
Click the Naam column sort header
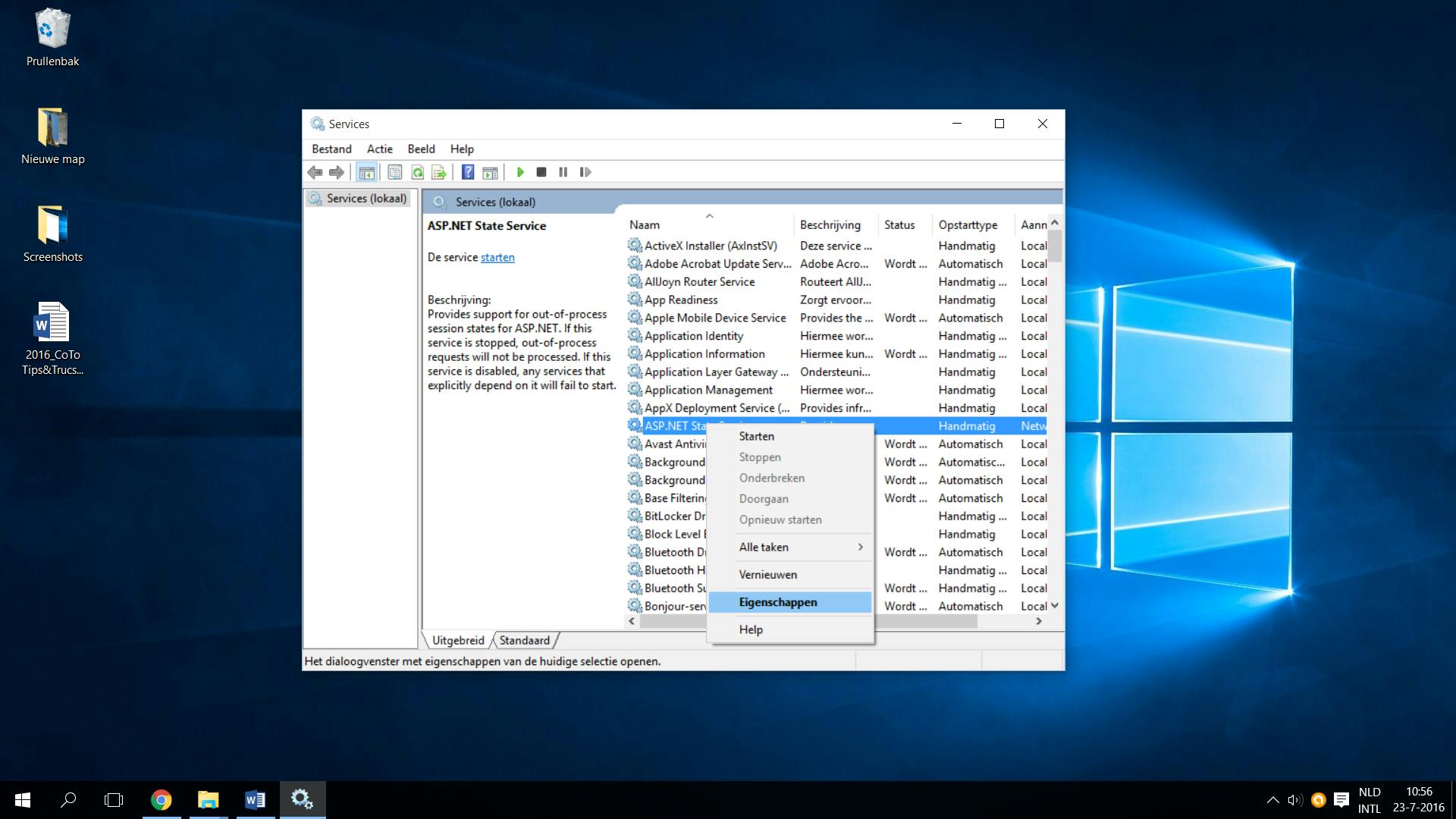tap(645, 224)
